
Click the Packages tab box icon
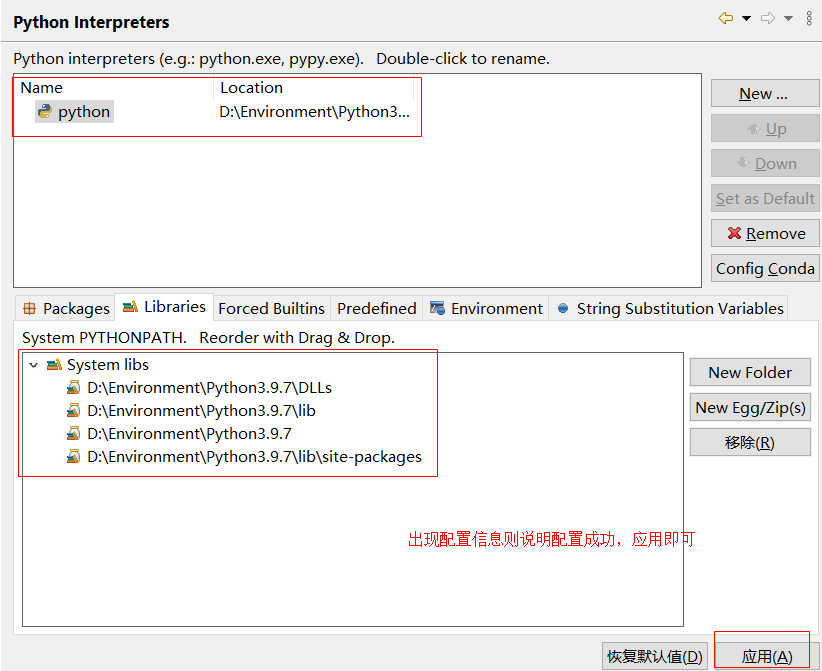[x=29, y=308]
